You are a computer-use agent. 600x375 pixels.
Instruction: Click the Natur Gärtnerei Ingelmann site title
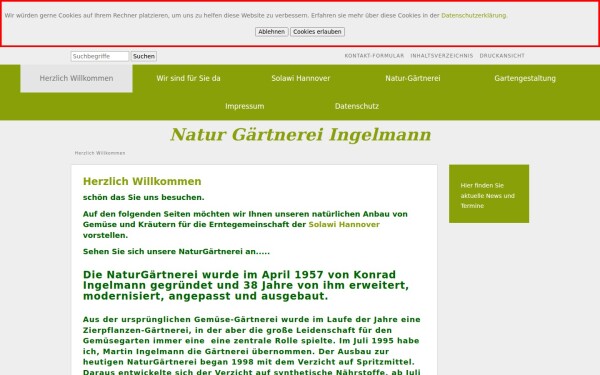point(301,135)
